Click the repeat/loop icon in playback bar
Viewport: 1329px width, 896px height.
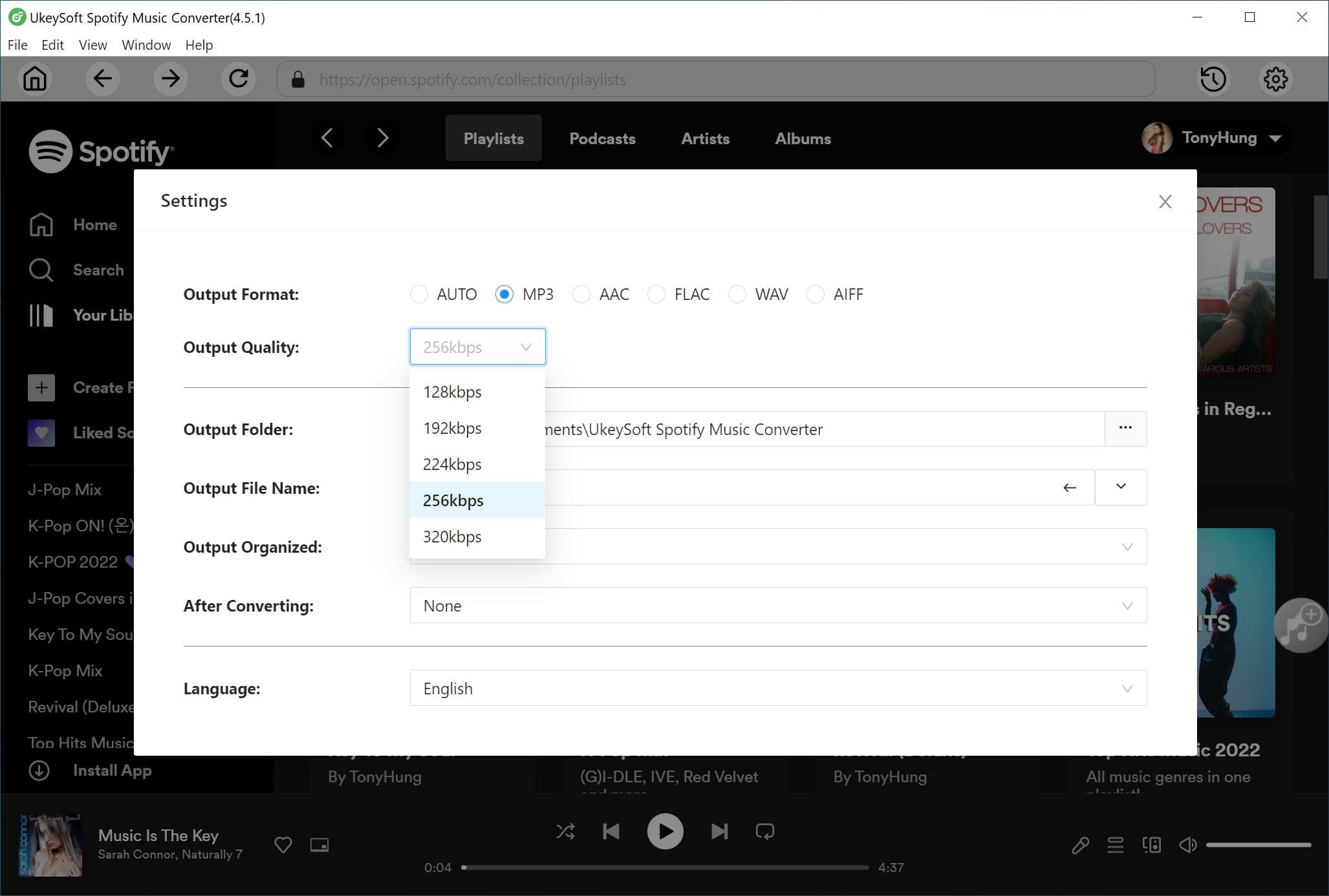[765, 831]
